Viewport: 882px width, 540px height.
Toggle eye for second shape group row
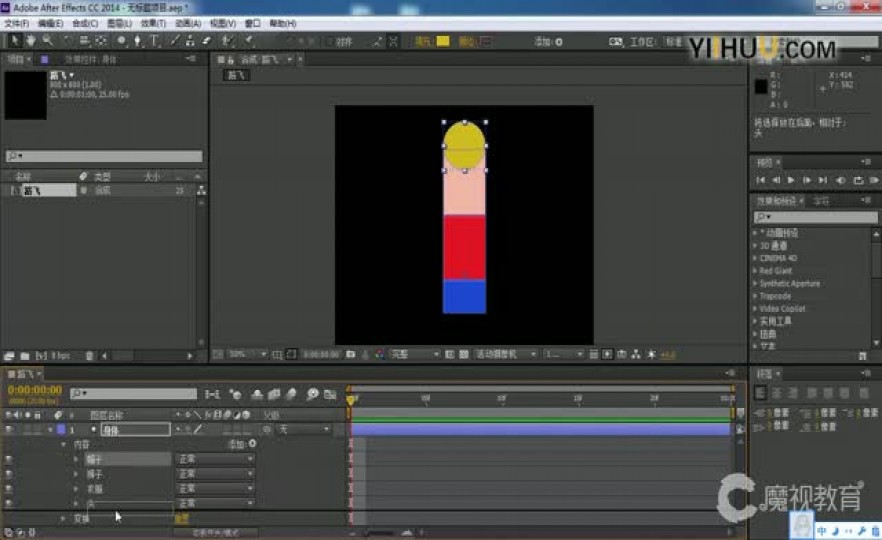click(9, 474)
